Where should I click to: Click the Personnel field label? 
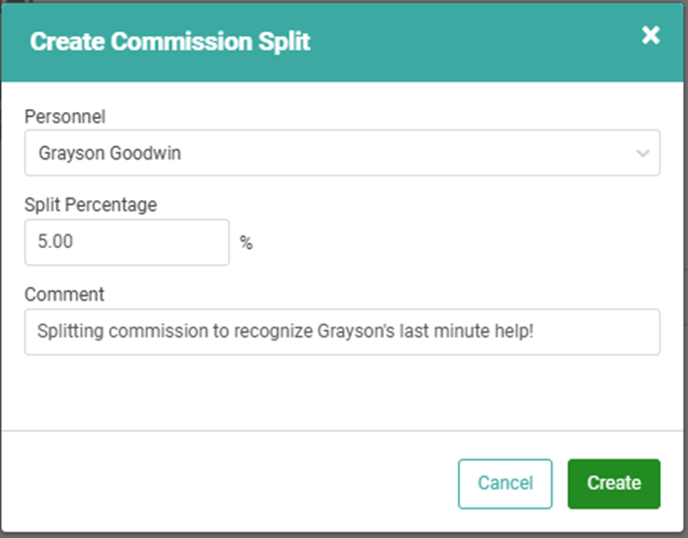pyautogui.click(x=65, y=117)
